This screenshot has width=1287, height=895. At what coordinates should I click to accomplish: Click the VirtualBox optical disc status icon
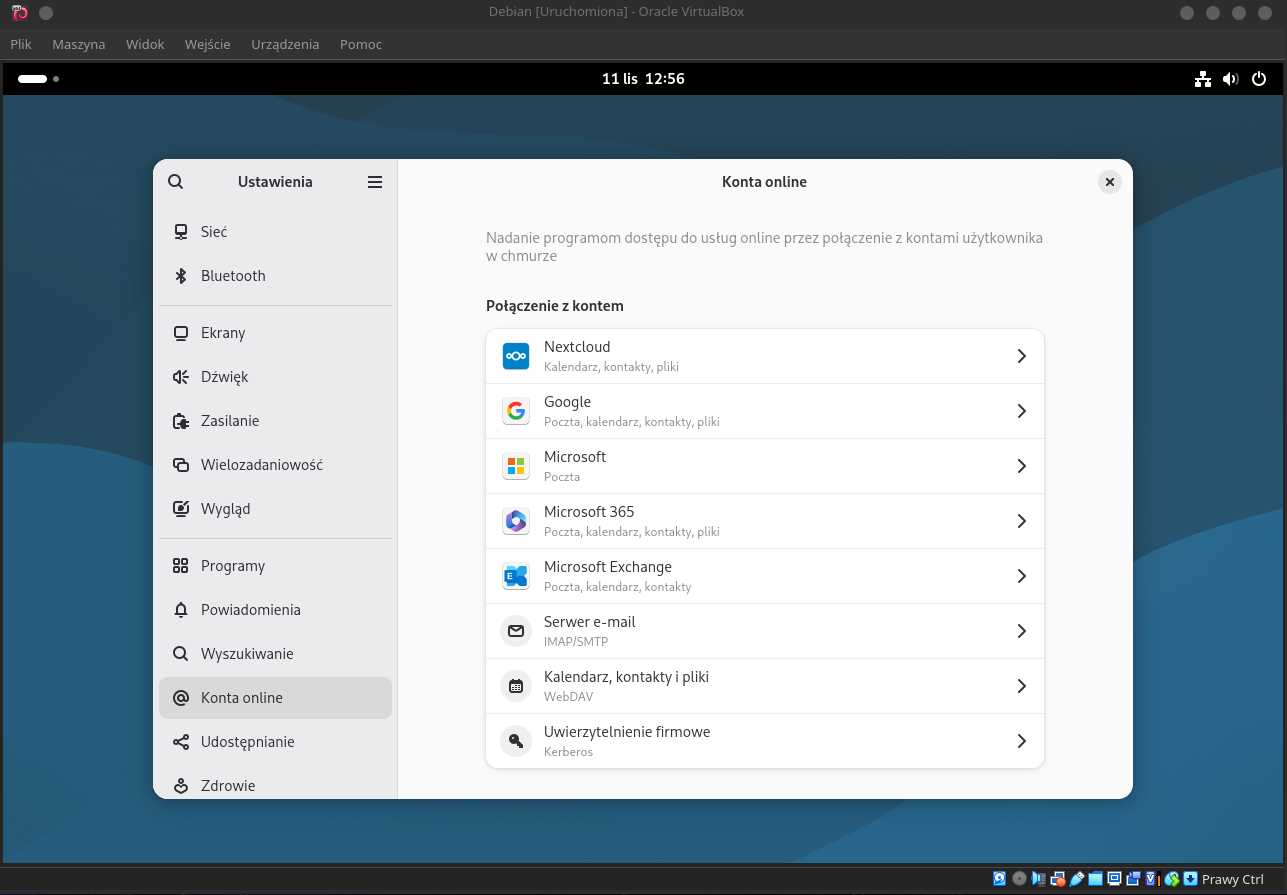[1019, 879]
